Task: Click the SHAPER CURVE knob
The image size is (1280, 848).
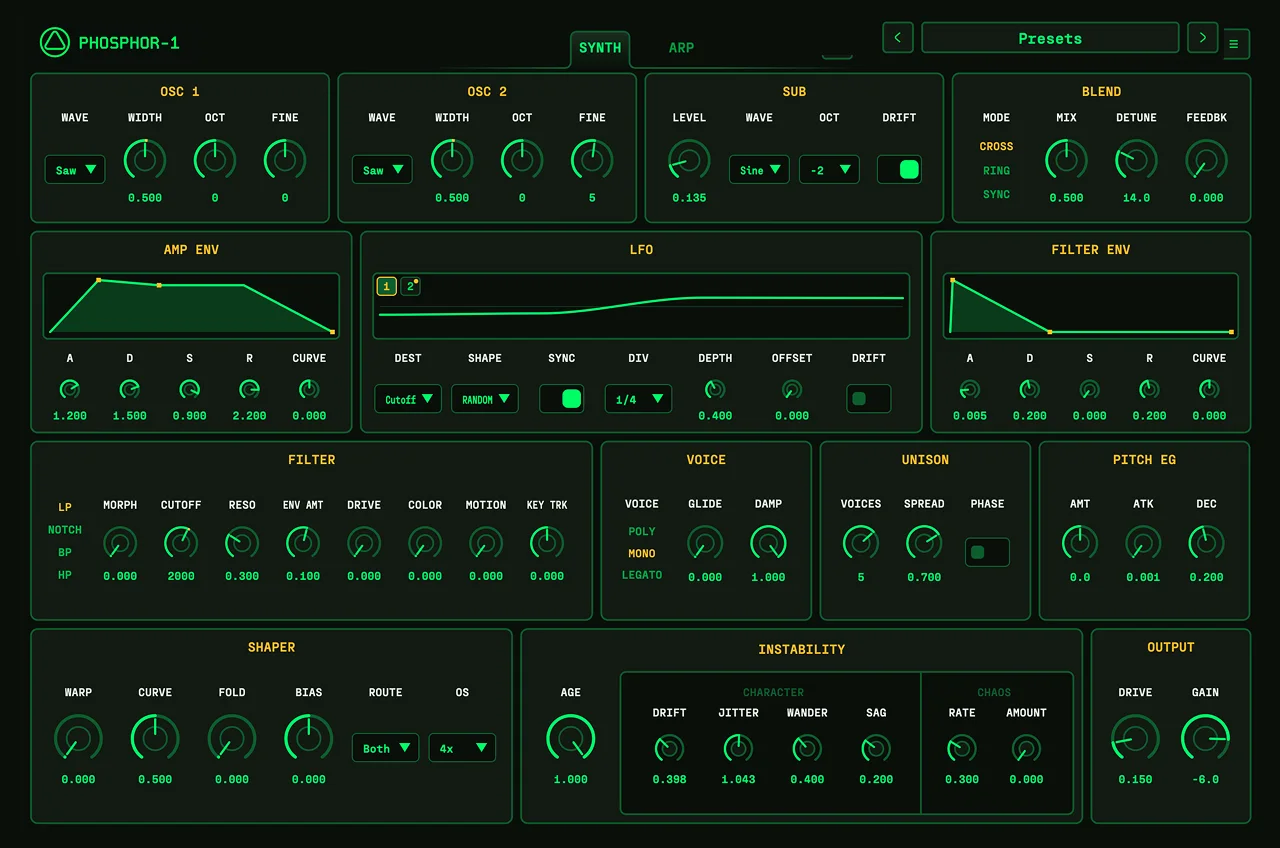Action: pyautogui.click(x=155, y=738)
